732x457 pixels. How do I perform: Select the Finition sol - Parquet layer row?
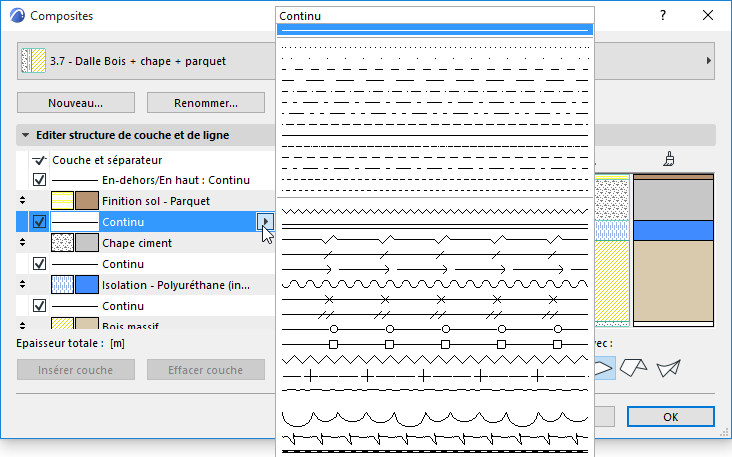pos(145,201)
